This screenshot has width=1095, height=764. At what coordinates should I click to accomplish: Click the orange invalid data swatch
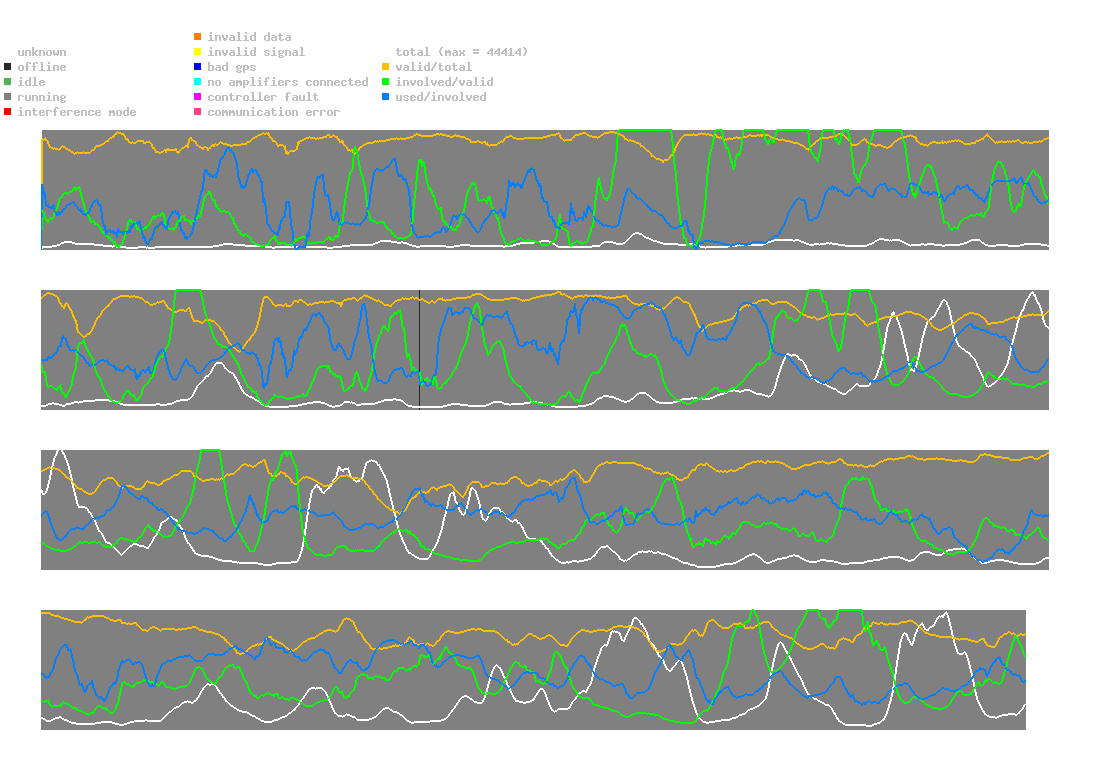click(x=198, y=37)
